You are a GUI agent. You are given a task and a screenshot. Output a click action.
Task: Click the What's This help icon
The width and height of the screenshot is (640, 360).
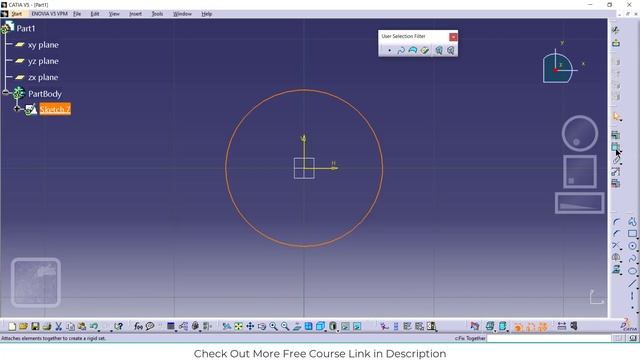pos(119,326)
